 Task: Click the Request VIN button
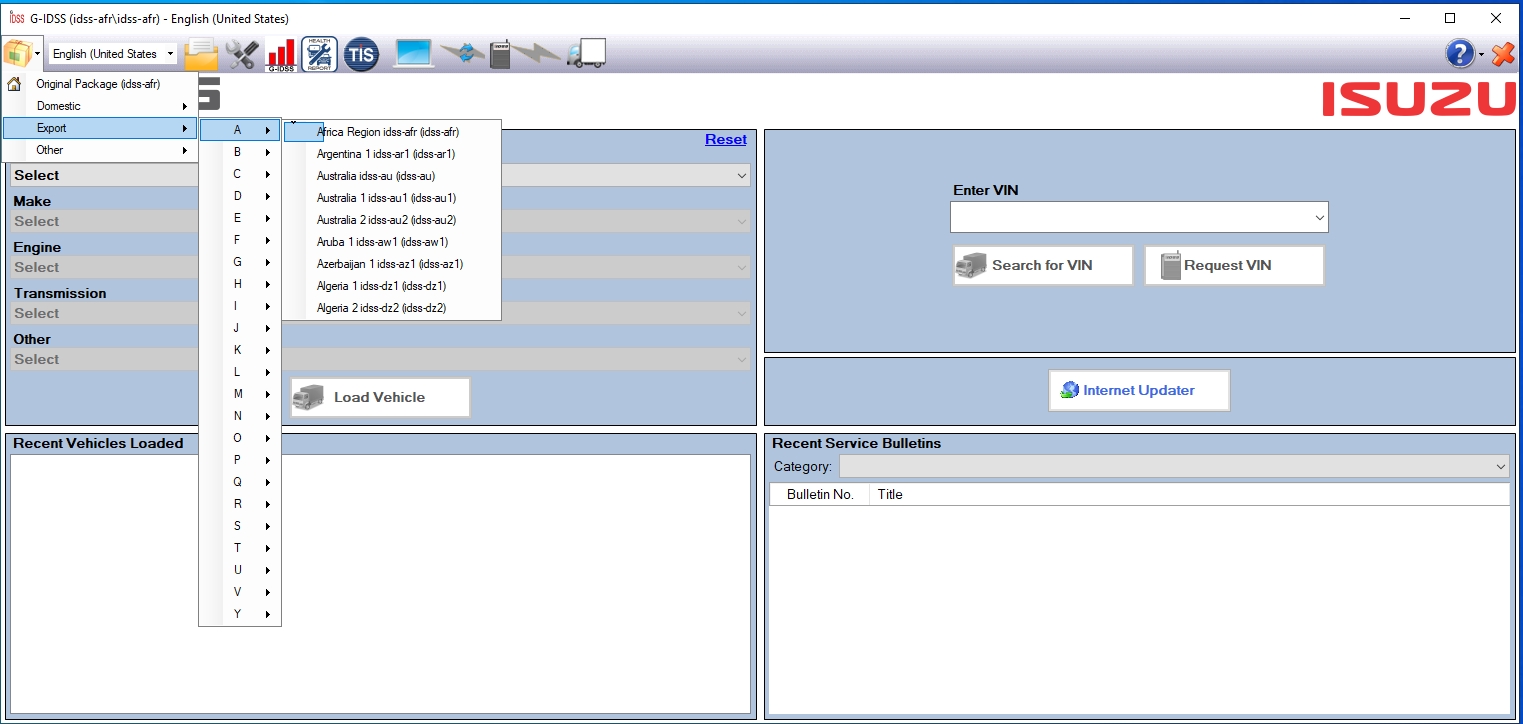click(x=1234, y=265)
